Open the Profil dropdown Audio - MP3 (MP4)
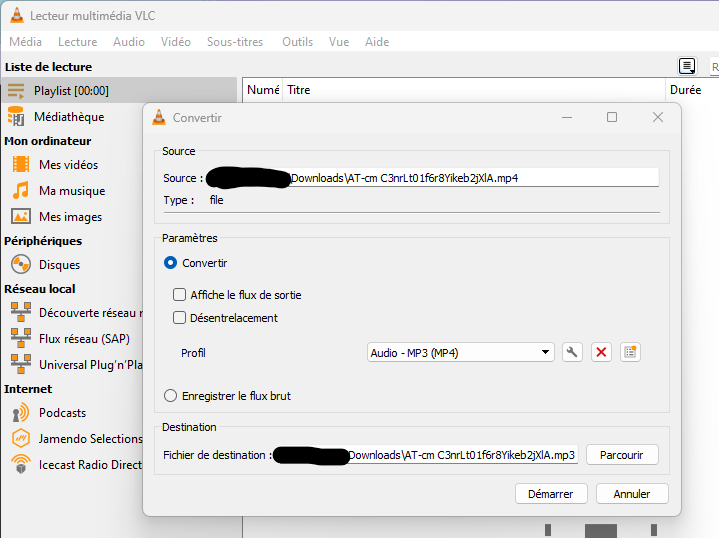The width and height of the screenshot is (719, 538). pos(460,353)
